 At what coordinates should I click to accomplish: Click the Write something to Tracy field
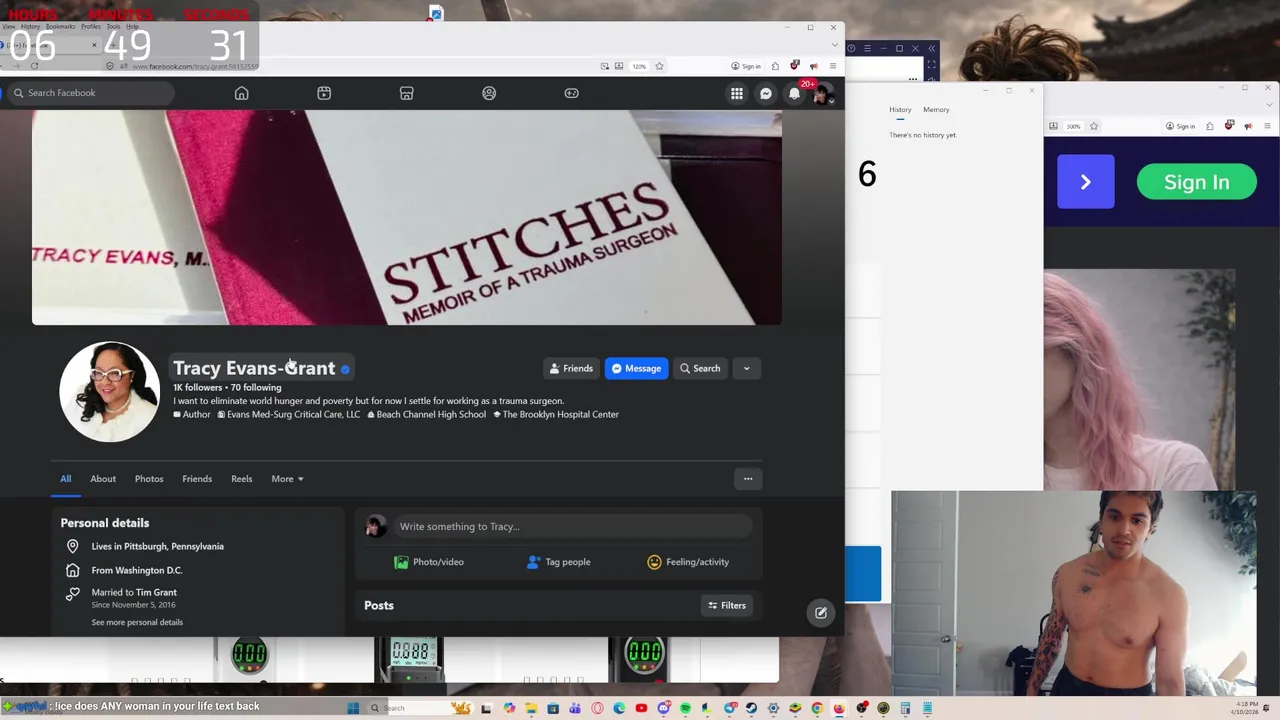click(573, 527)
